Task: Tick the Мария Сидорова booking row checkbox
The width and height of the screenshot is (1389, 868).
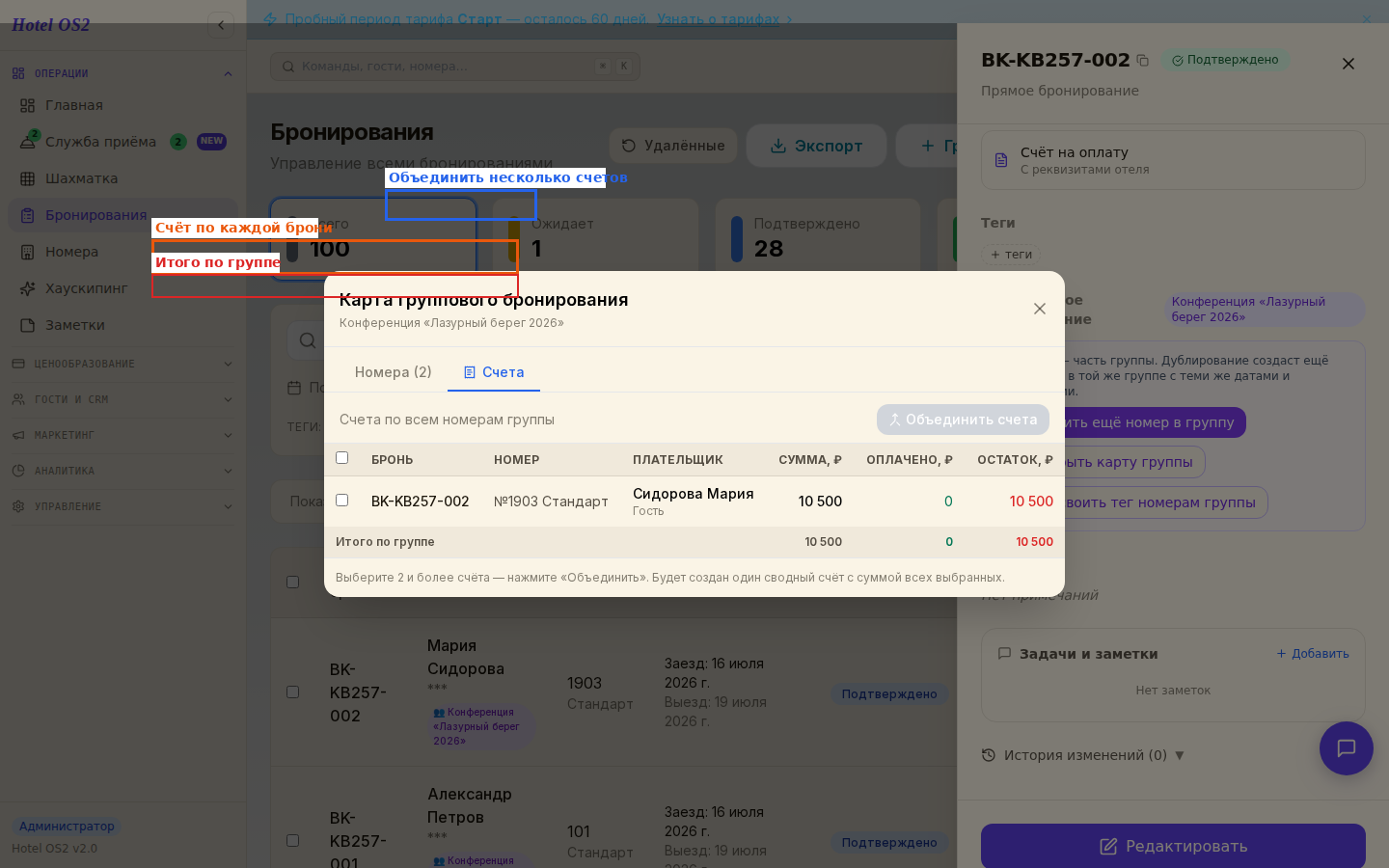Action: pyautogui.click(x=292, y=692)
